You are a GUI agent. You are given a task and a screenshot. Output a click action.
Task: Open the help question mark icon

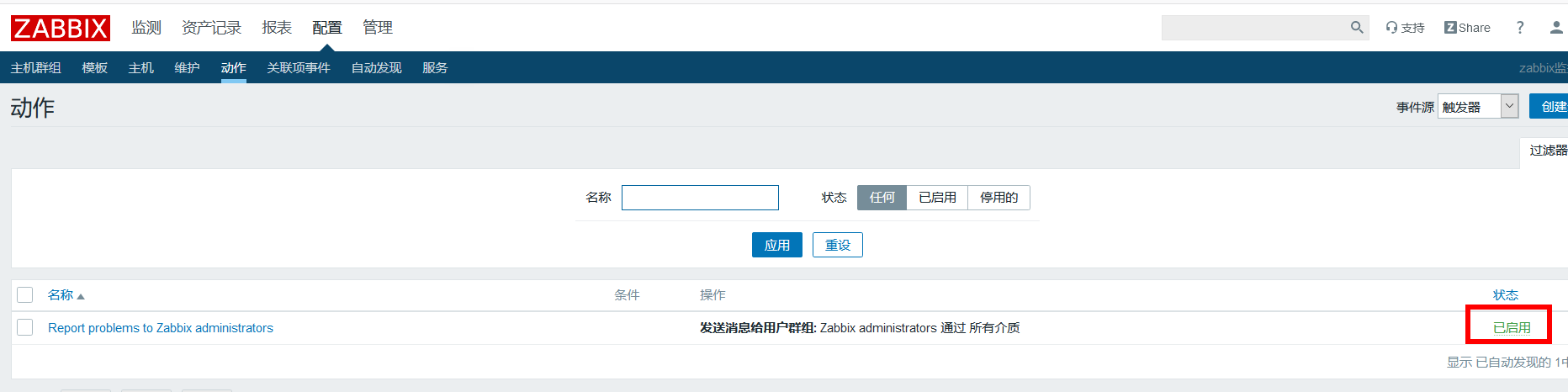point(1520,28)
